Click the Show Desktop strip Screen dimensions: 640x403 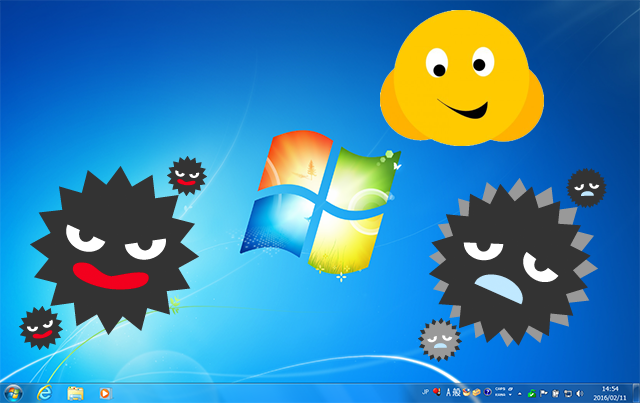coord(636,393)
